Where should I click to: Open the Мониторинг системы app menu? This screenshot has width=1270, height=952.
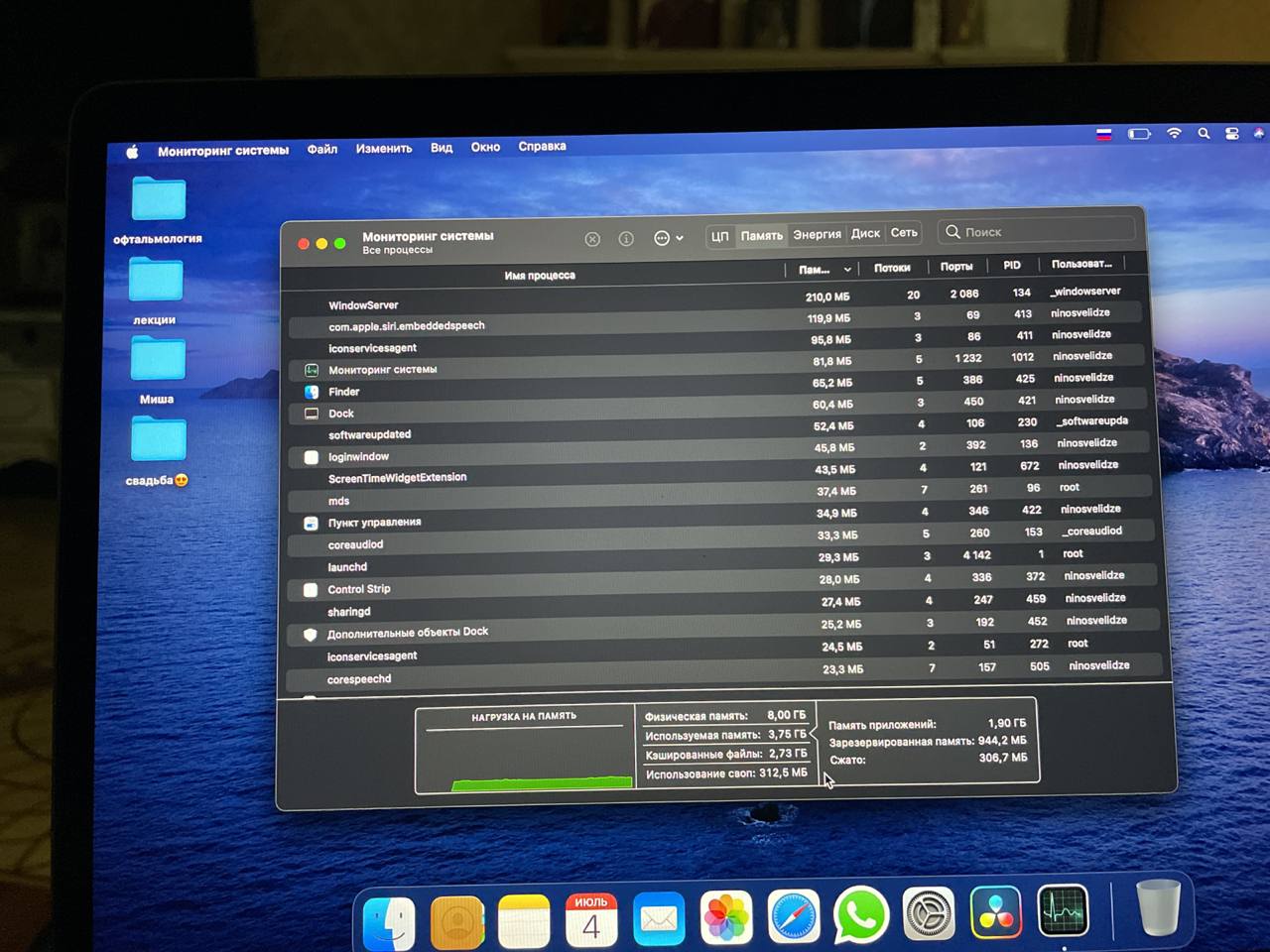click(223, 151)
